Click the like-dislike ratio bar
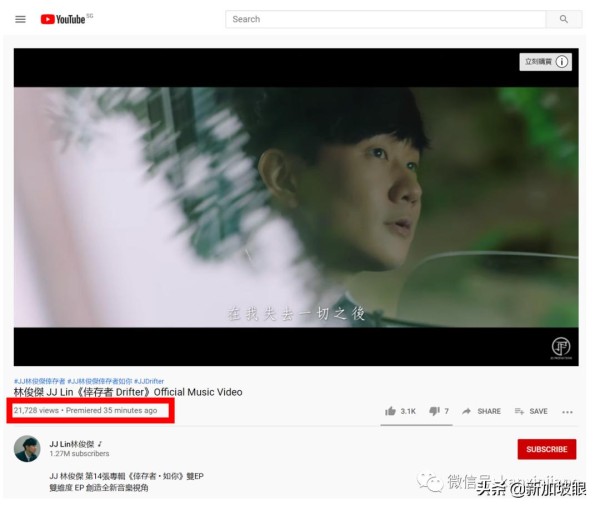Screen dimensions: 600x510 click(x=416, y=425)
